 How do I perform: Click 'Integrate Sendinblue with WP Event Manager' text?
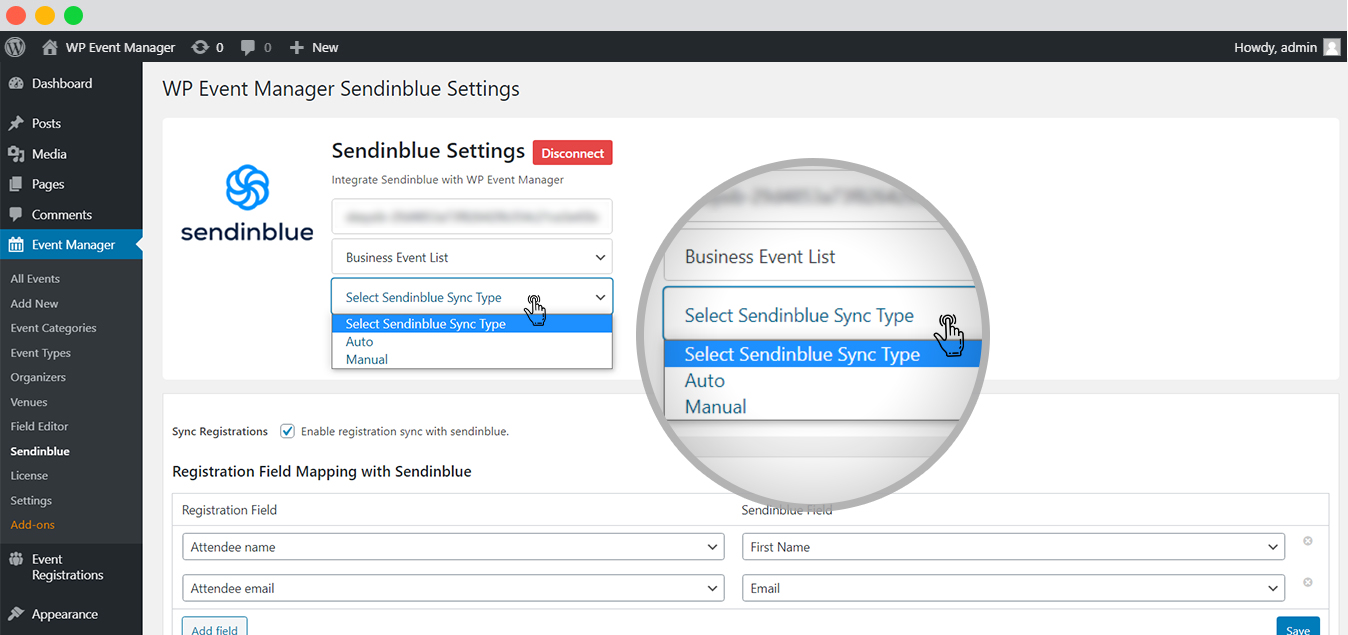coord(448,180)
